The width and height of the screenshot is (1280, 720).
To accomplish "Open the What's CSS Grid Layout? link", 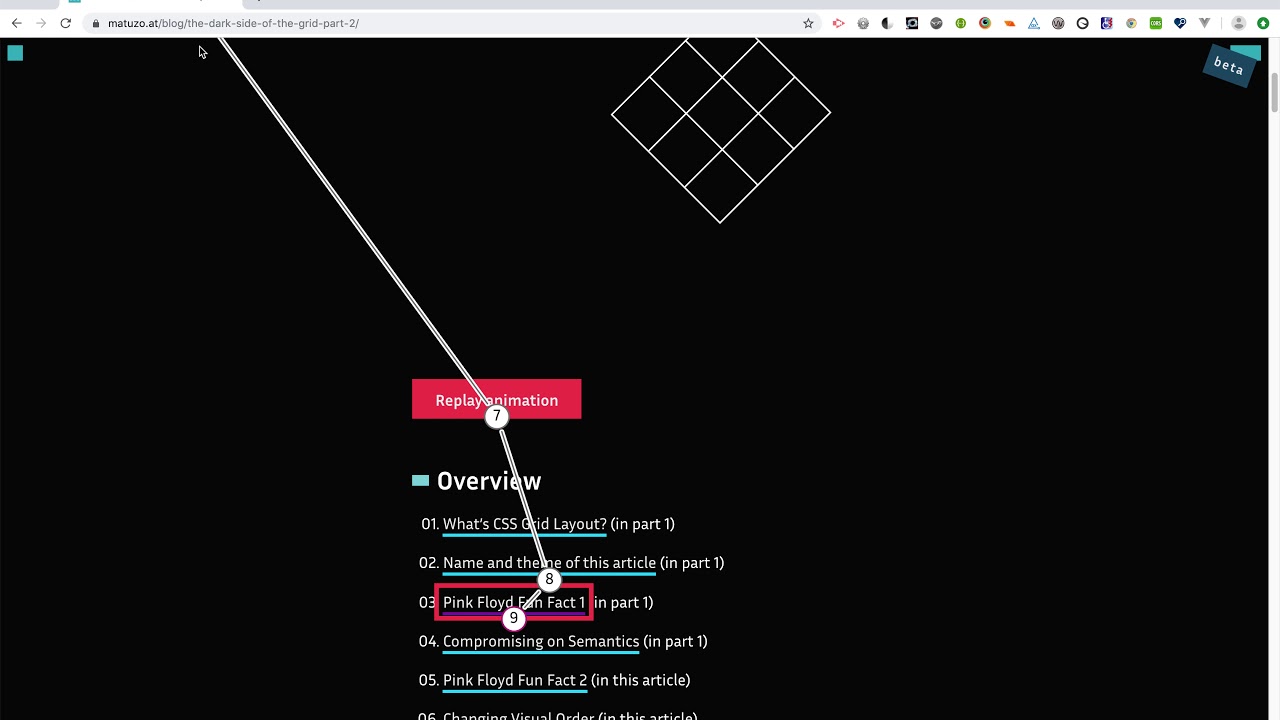I will point(524,524).
